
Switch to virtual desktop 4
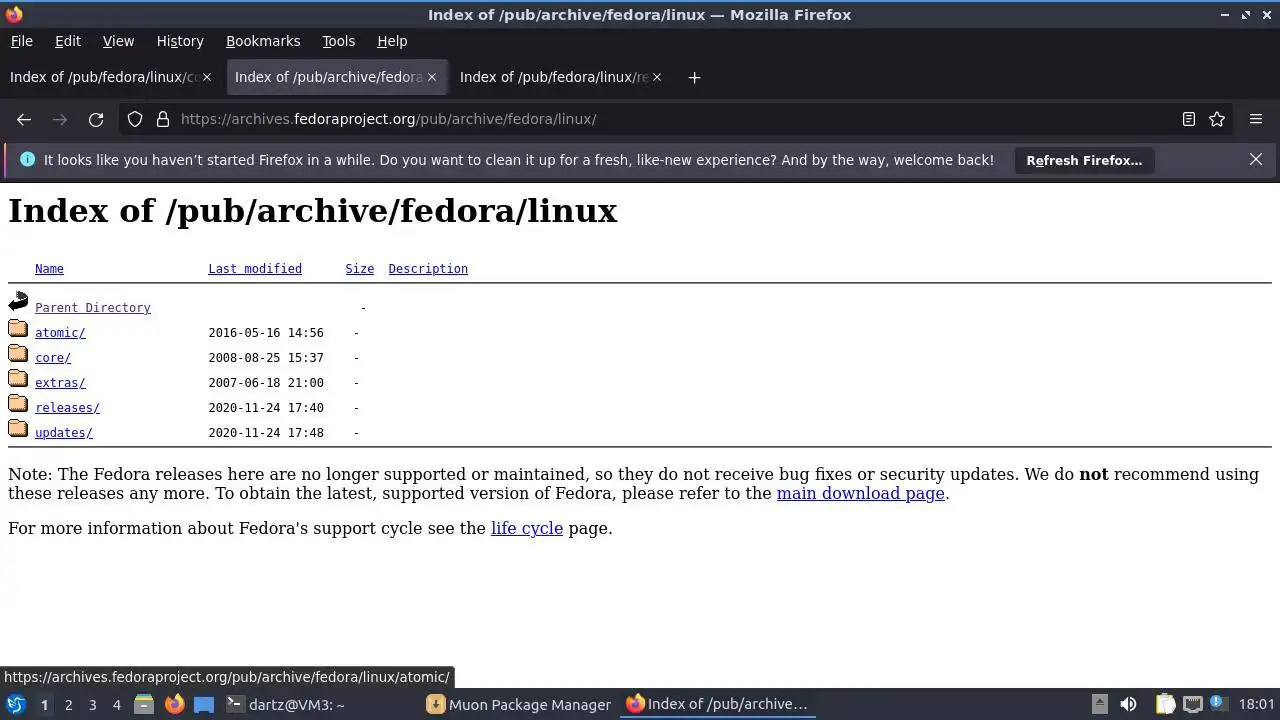(116, 704)
